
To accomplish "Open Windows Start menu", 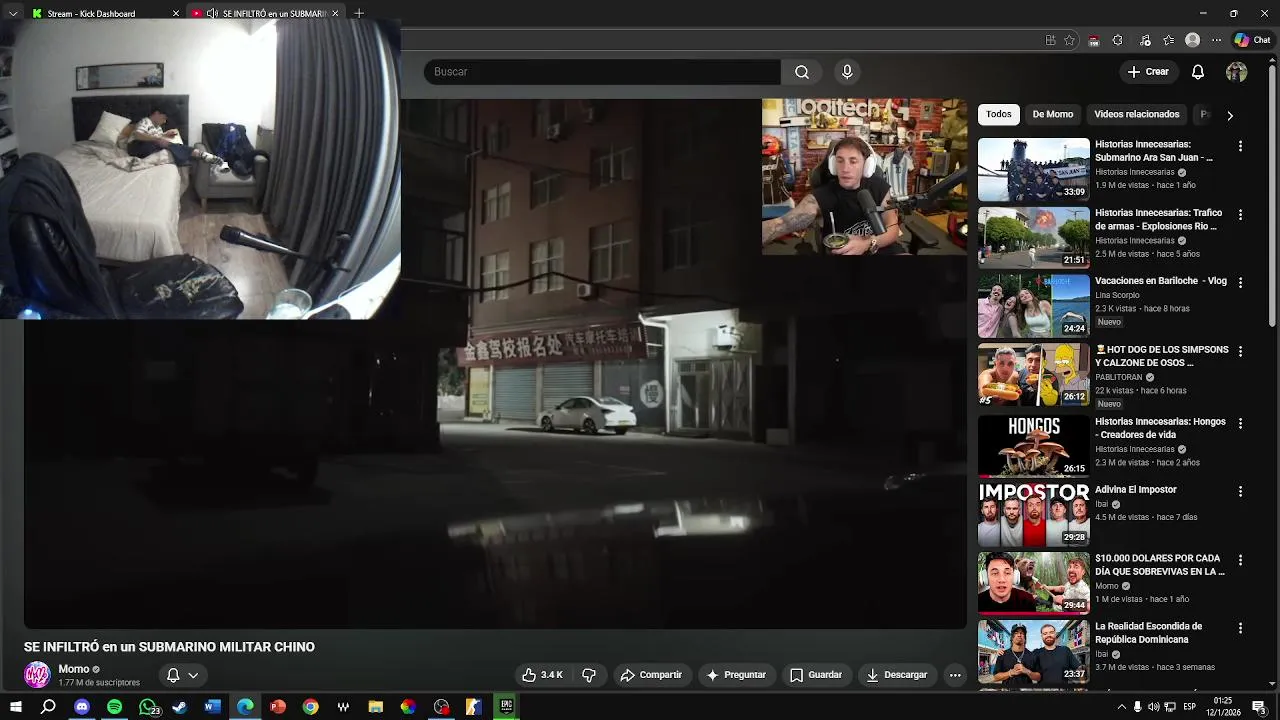I will pyautogui.click(x=15, y=707).
